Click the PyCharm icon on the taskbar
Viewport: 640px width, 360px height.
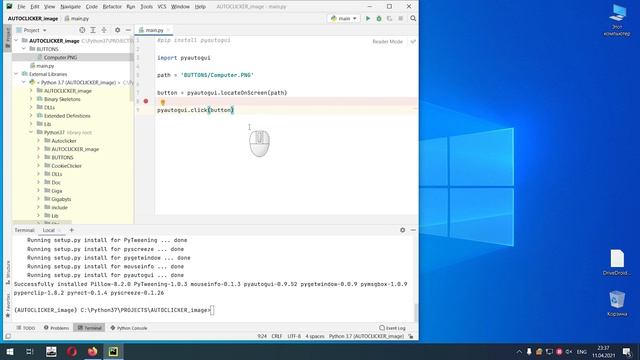coord(113,351)
